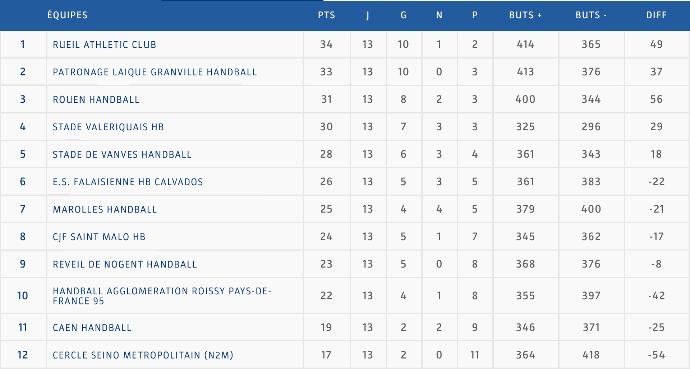Image resolution: width=690 pixels, height=369 pixels.
Task: Open CERCLE SEINO METROPOLITAIN (N2M) link
Action: (143, 355)
